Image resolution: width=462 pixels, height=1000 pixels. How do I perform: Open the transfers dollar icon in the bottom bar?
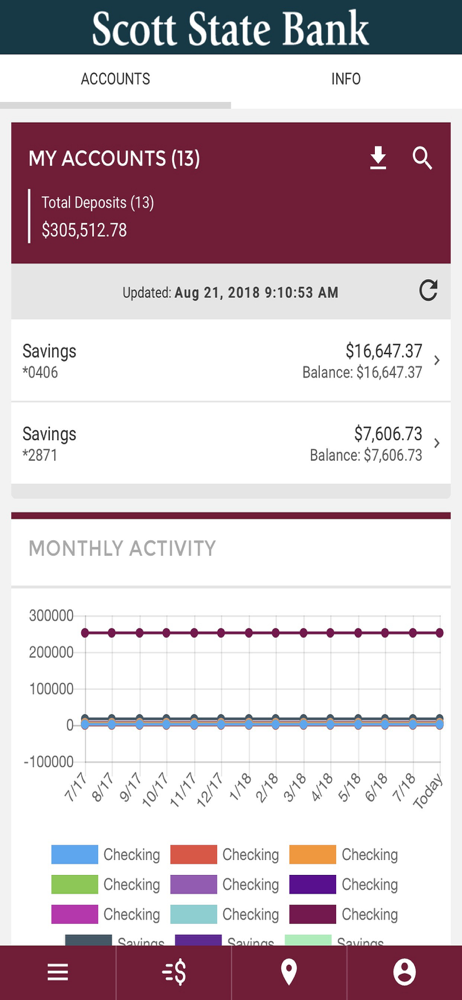coord(174,973)
